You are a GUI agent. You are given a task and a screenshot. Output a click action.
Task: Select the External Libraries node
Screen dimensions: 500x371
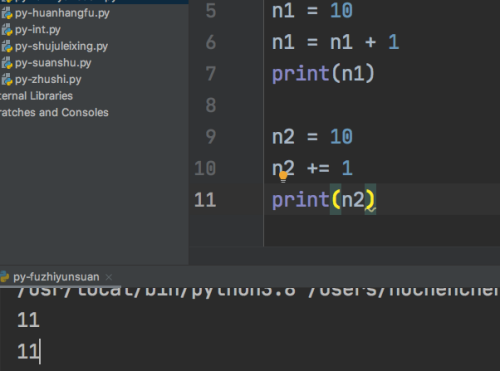click(x=36, y=96)
